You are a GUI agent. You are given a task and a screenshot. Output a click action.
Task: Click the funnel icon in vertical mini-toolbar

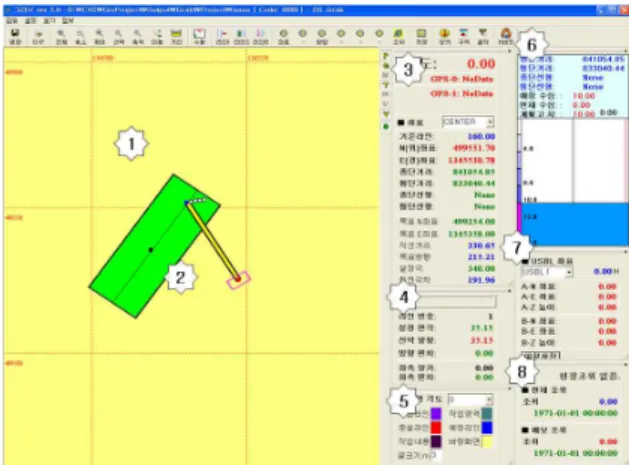coord(386,85)
